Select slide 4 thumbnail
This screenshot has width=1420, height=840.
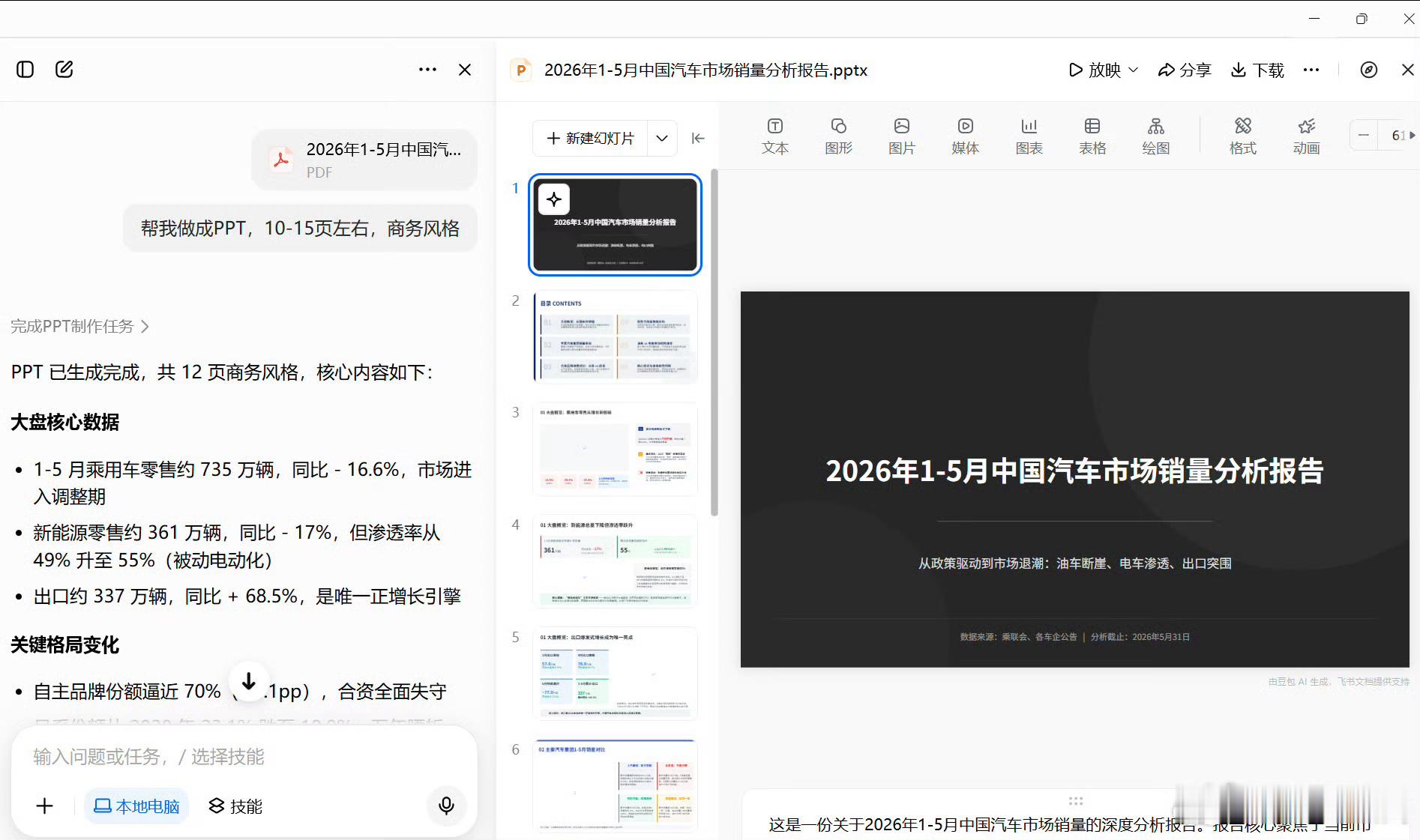point(615,562)
